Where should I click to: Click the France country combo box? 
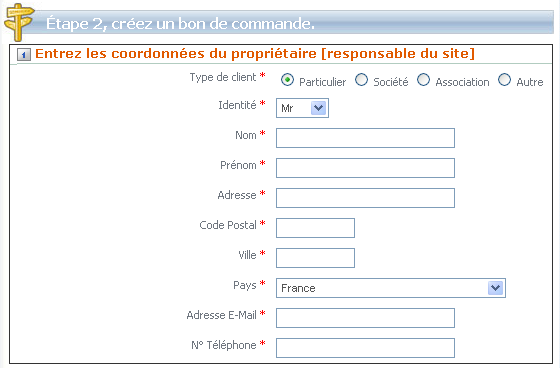[391, 288]
